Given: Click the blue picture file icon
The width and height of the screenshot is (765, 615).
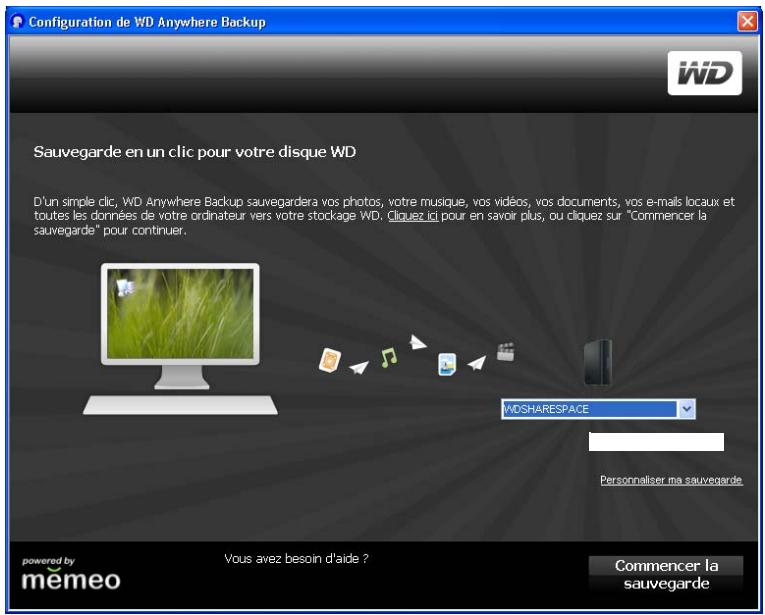Looking at the screenshot, I should [x=447, y=364].
